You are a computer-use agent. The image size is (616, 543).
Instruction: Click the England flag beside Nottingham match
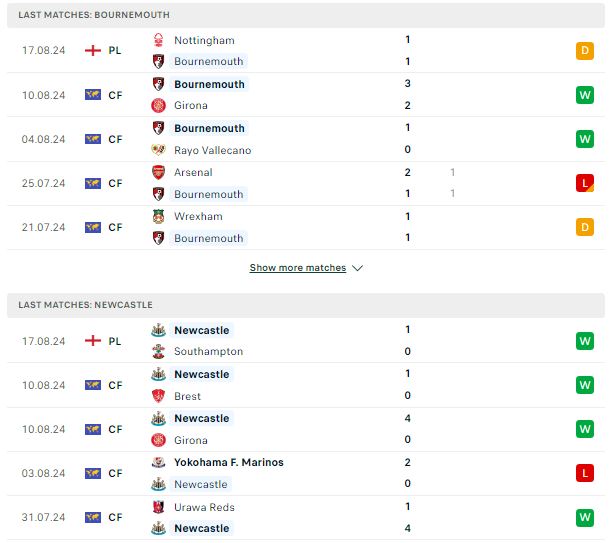click(93, 50)
